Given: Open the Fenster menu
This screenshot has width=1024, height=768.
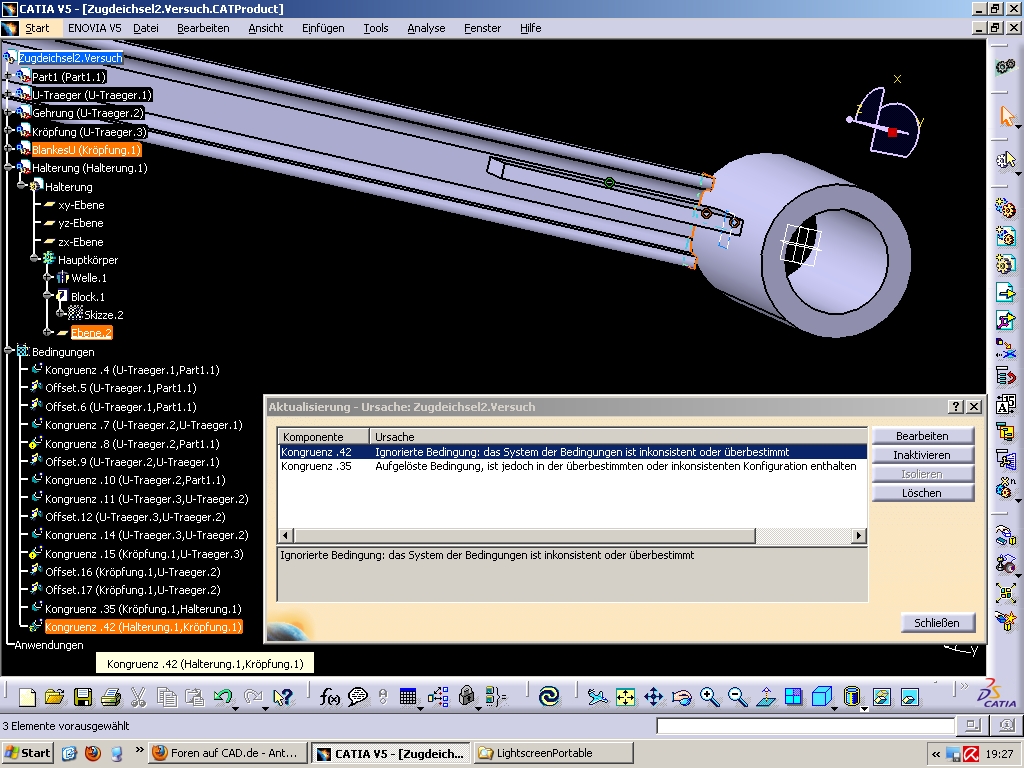Looking at the screenshot, I should [483, 28].
